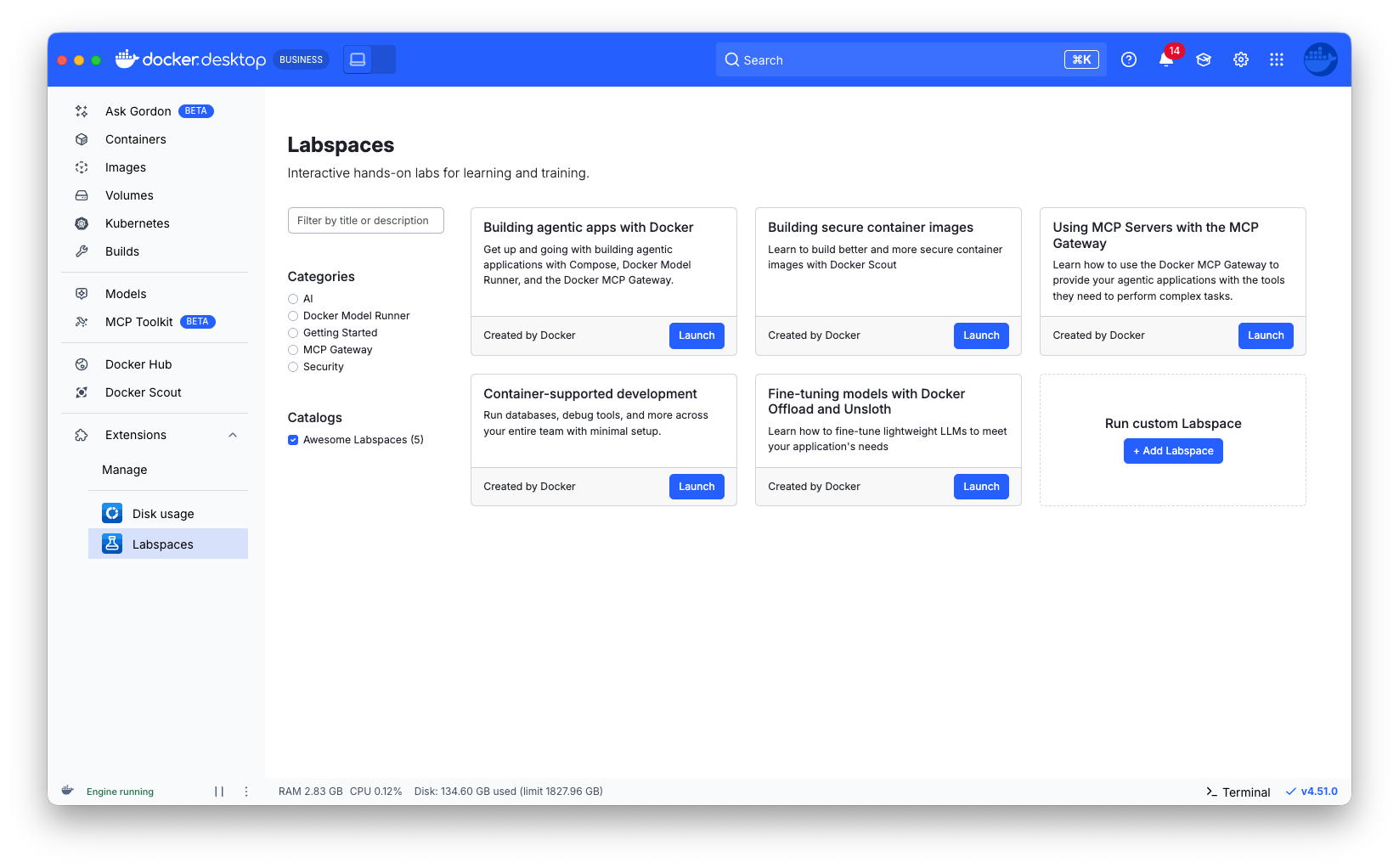Click the Labspaces flask icon in the sidebar
The width and height of the screenshot is (1399, 868).
[112, 544]
